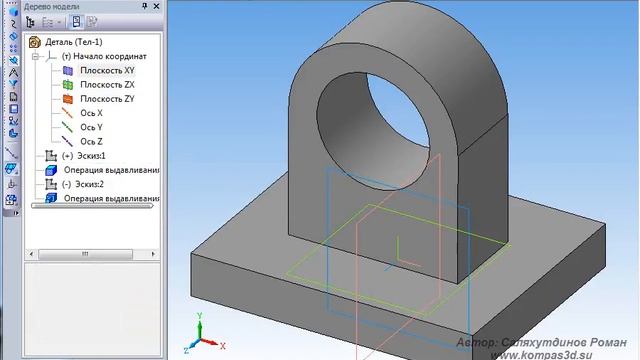
Task: Open the surfaces toolbar icon
Action: [x=13, y=36]
